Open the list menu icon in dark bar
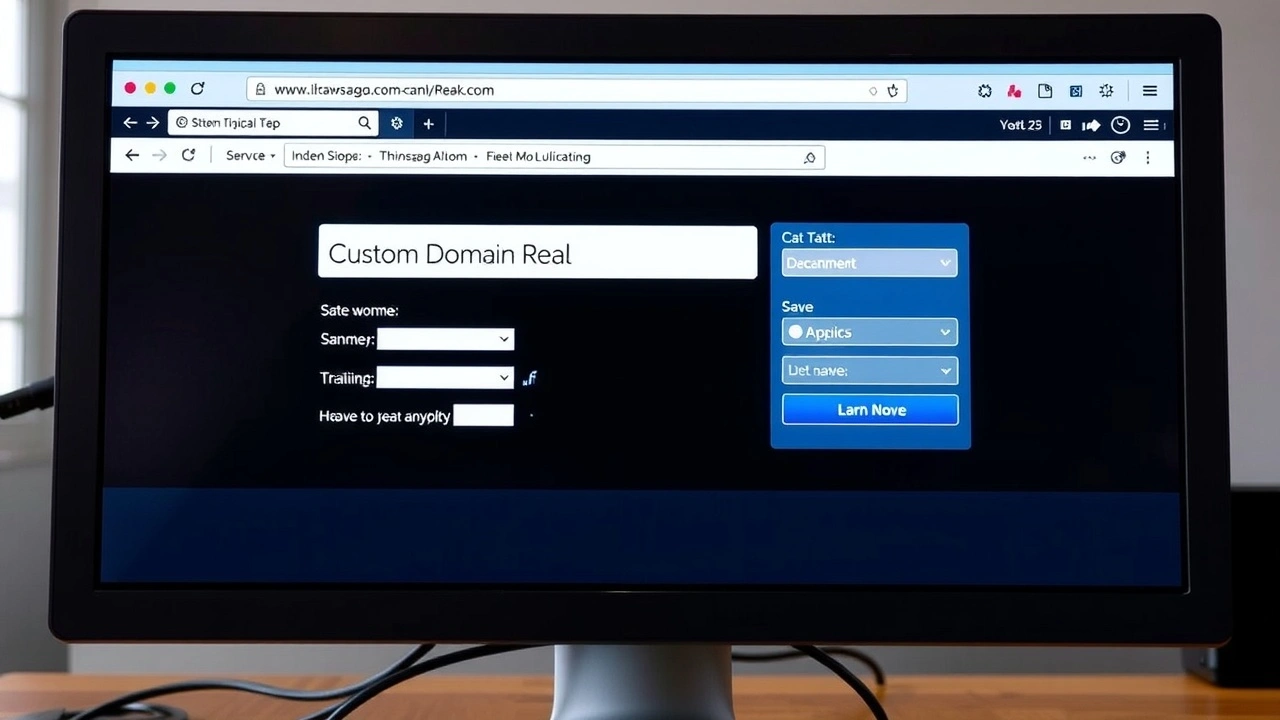 (1152, 125)
